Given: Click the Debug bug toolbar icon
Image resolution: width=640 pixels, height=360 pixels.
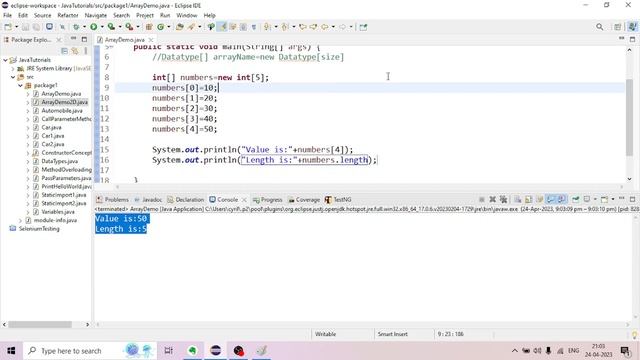Looking at the screenshot, I should pos(76,27).
